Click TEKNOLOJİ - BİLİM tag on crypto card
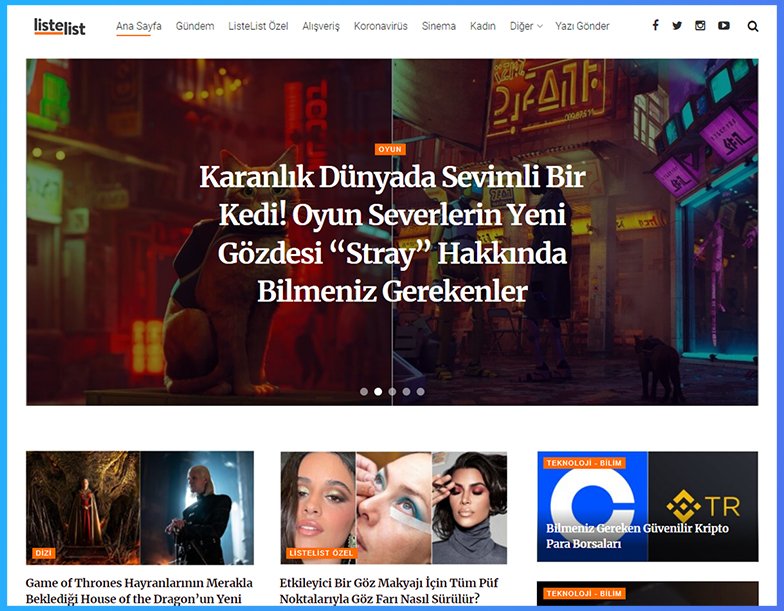Viewport: 784px width, 611px height. click(x=584, y=463)
